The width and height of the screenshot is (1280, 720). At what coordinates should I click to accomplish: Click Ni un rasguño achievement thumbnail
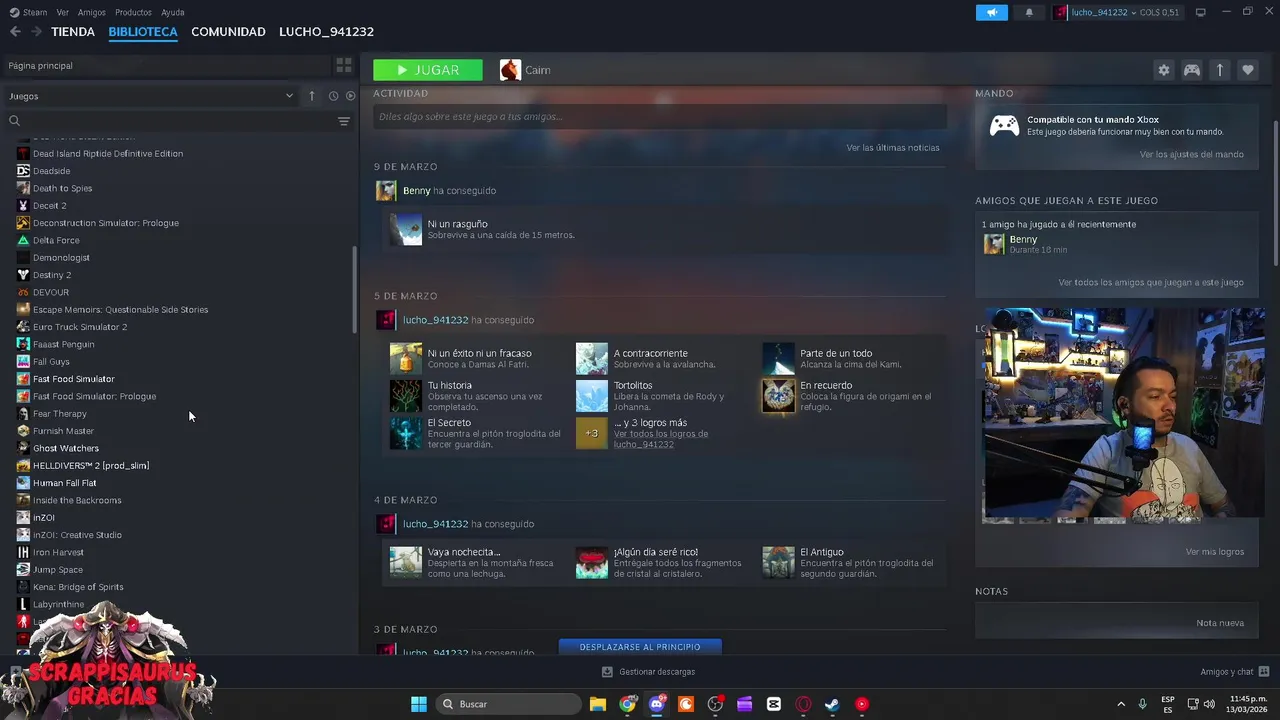point(406,229)
